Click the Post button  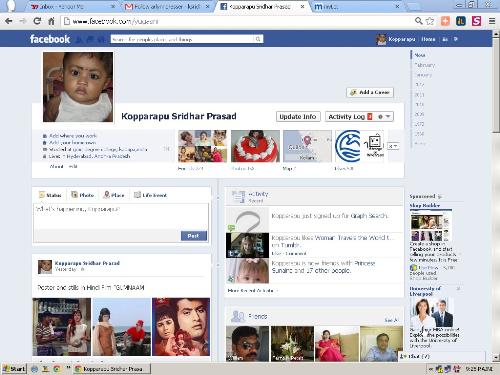coord(194,236)
